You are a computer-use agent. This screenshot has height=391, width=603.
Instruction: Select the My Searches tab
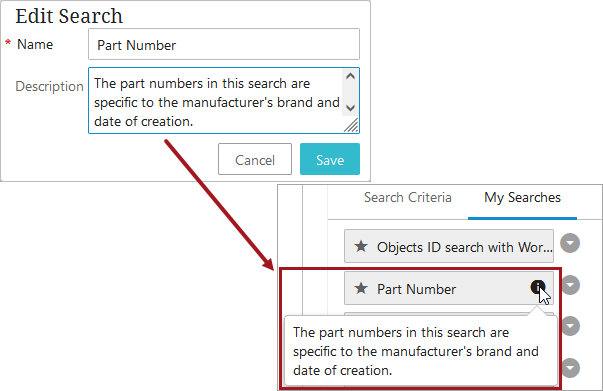522,198
